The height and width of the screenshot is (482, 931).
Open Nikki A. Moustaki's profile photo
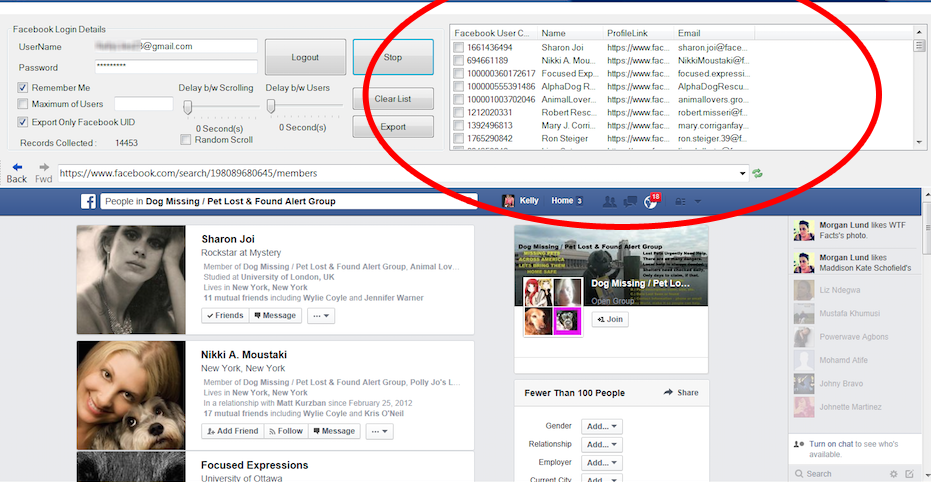[x=131, y=395]
